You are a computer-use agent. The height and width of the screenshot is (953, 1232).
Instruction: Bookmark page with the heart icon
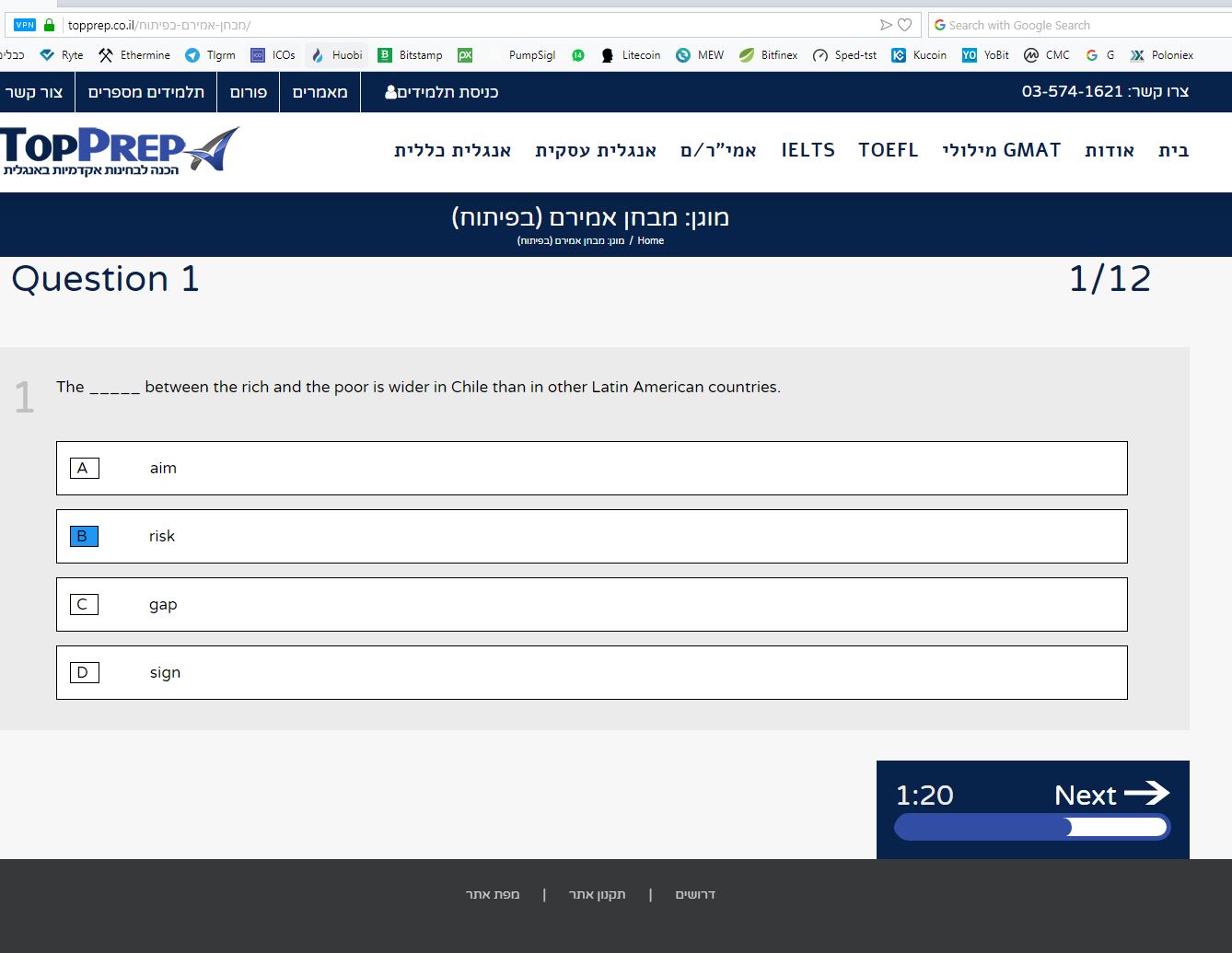point(905,25)
